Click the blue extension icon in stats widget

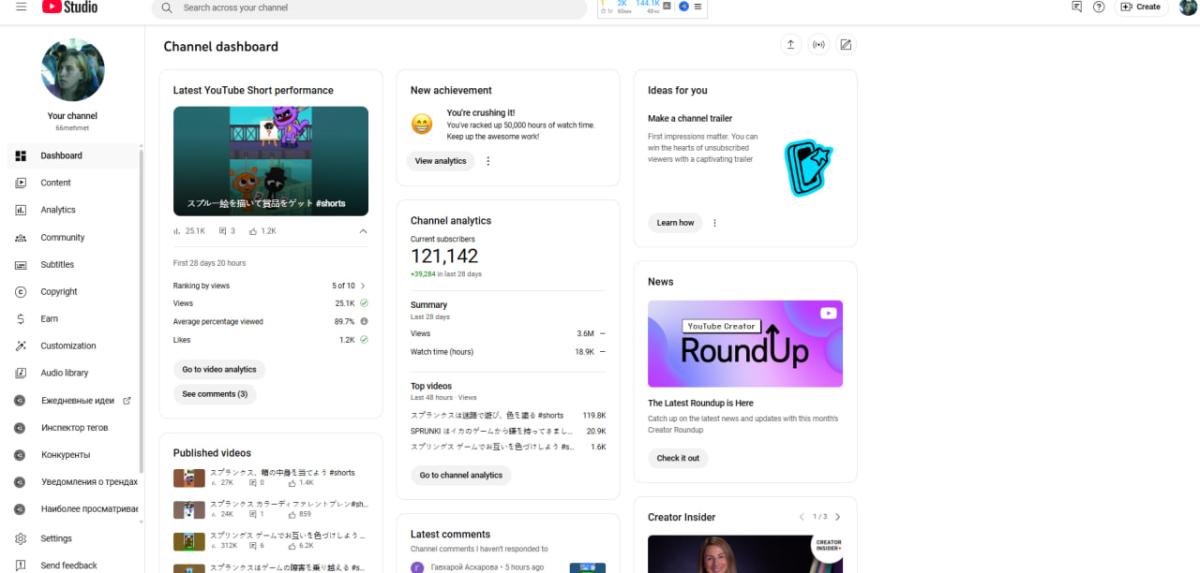pyautogui.click(x=684, y=6)
